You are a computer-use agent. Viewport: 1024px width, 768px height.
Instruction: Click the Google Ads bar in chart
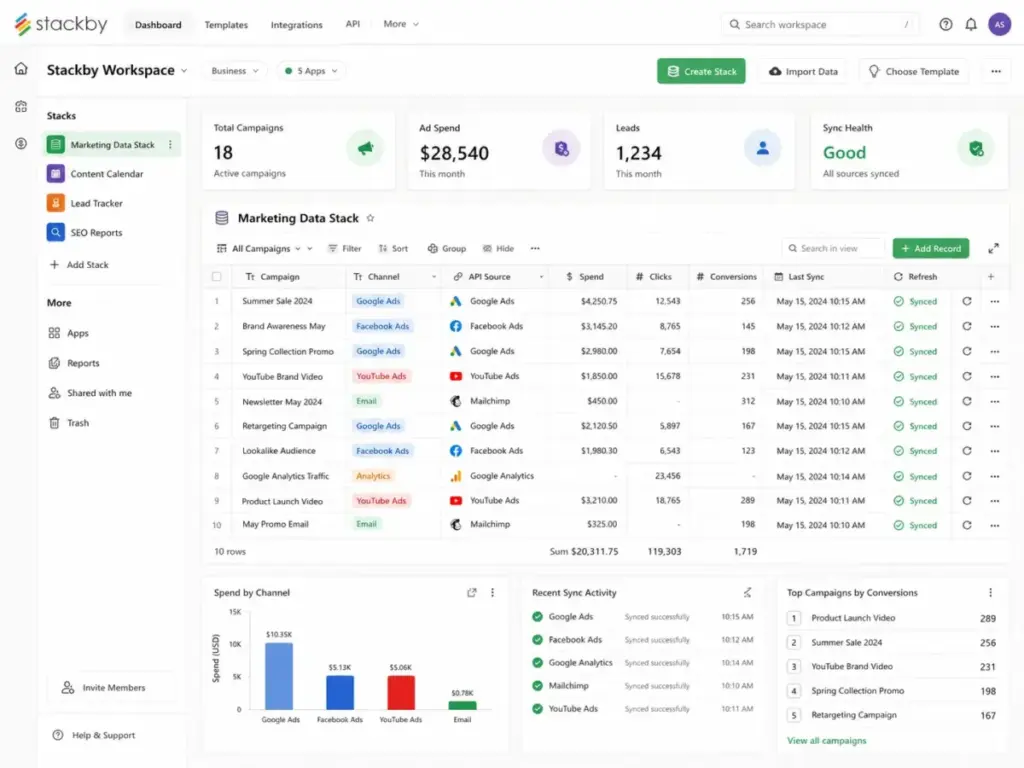click(279, 676)
